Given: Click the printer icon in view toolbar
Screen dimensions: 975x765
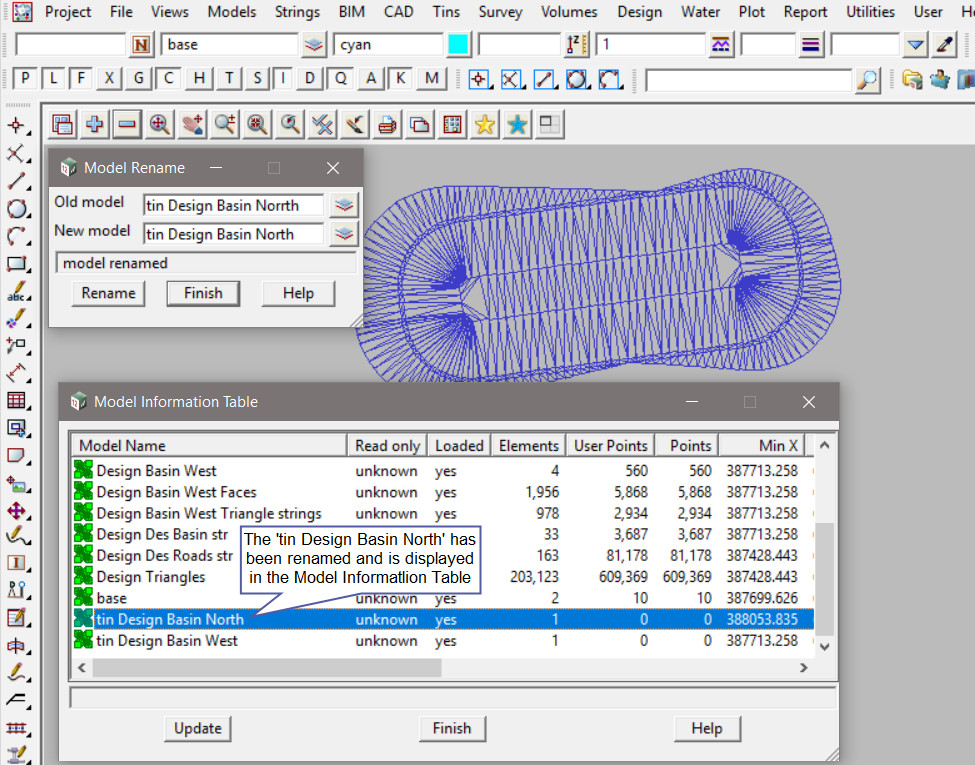Looking at the screenshot, I should (388, 124).
